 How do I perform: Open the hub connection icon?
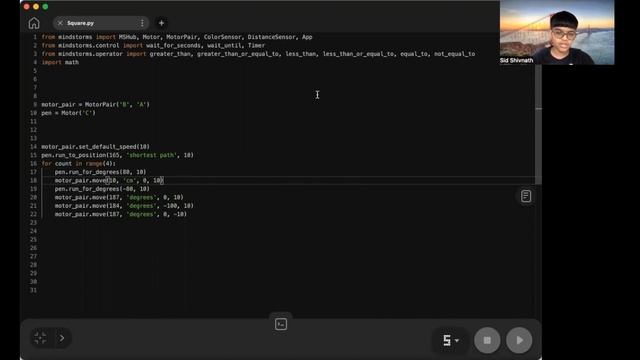(x=40, y=338)
